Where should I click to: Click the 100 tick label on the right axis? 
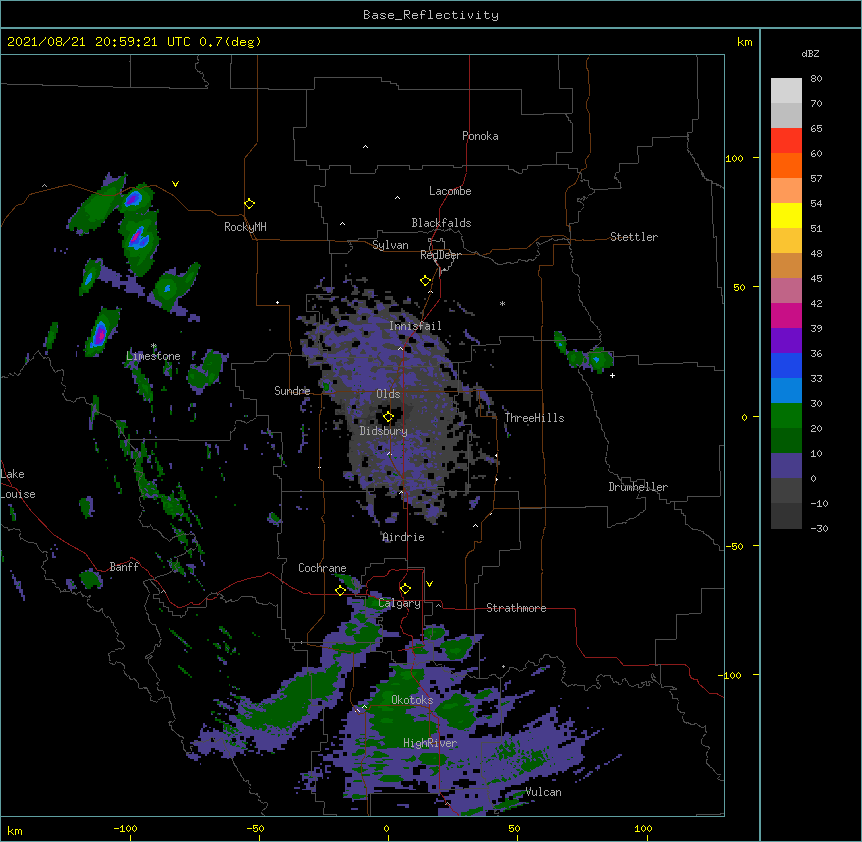click(x=734, y=158)
